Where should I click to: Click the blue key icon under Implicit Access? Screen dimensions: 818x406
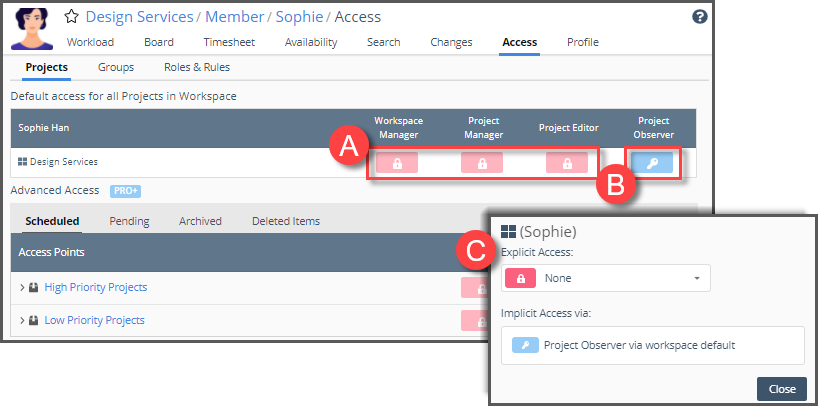coord(525,345)
